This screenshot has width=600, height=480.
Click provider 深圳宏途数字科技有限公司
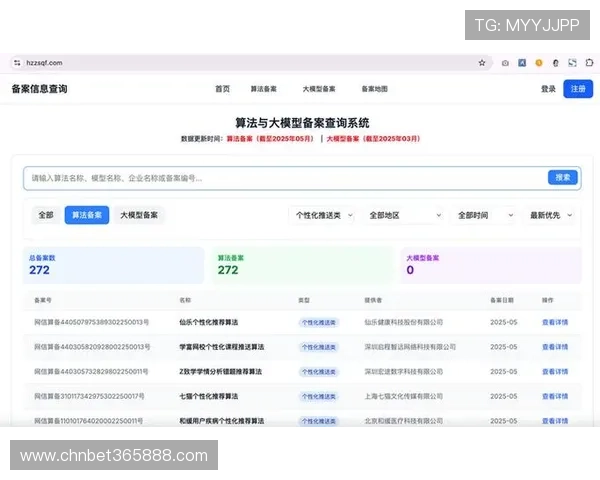(x=404, y=372)
